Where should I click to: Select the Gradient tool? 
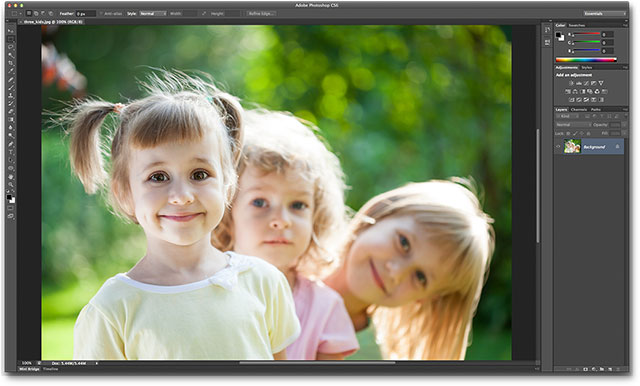pos(11,120)
